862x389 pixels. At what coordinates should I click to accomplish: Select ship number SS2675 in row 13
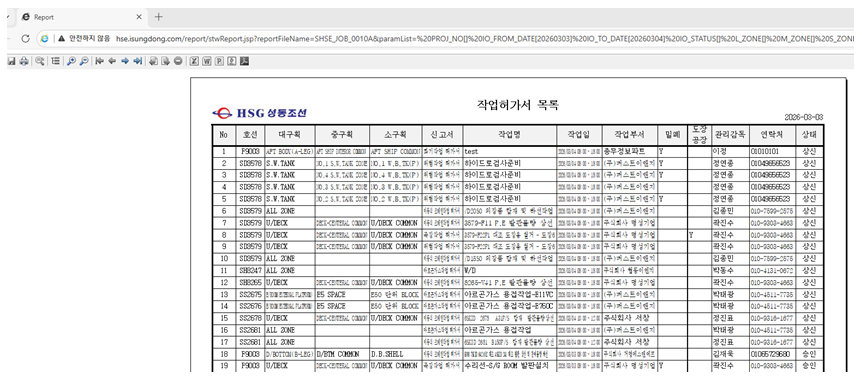point(249,294)
